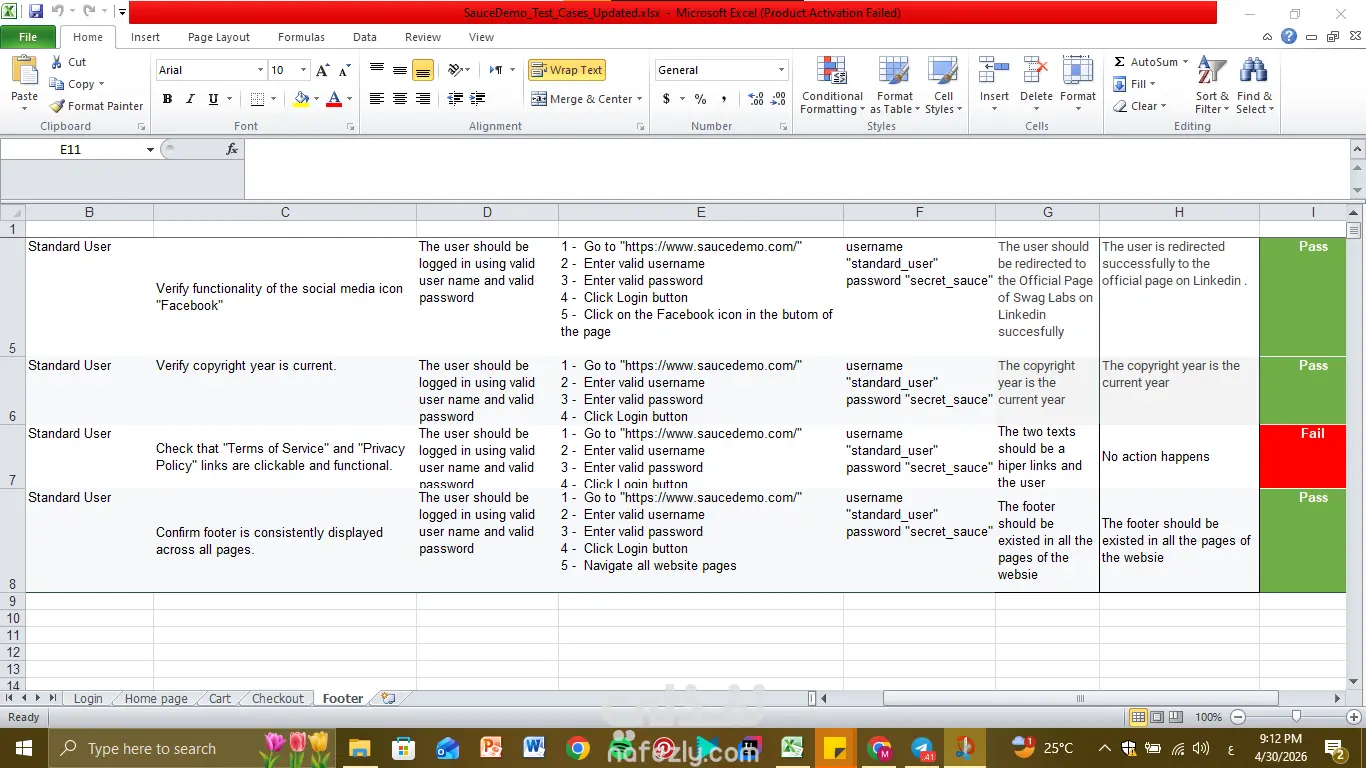Screen dimensions: 1366x768
Task: Open the Checkout sheet tab
Action: click(x=278, y=698)
